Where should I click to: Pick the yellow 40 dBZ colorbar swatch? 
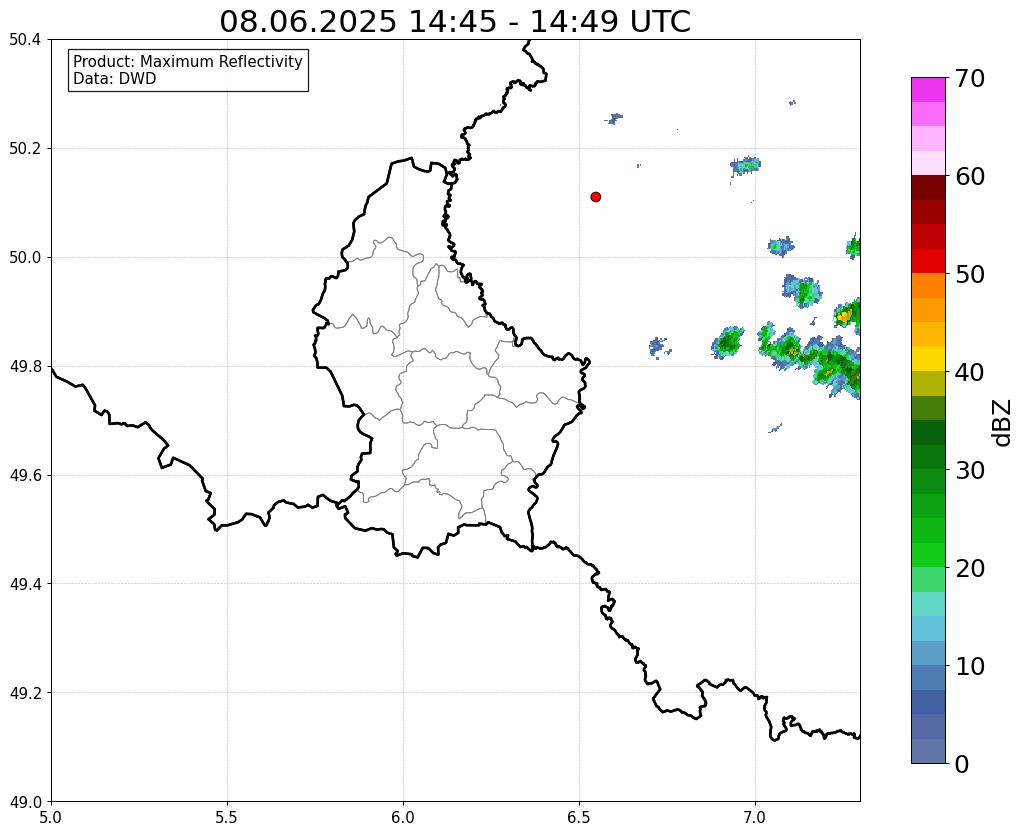tap(928, 359)
